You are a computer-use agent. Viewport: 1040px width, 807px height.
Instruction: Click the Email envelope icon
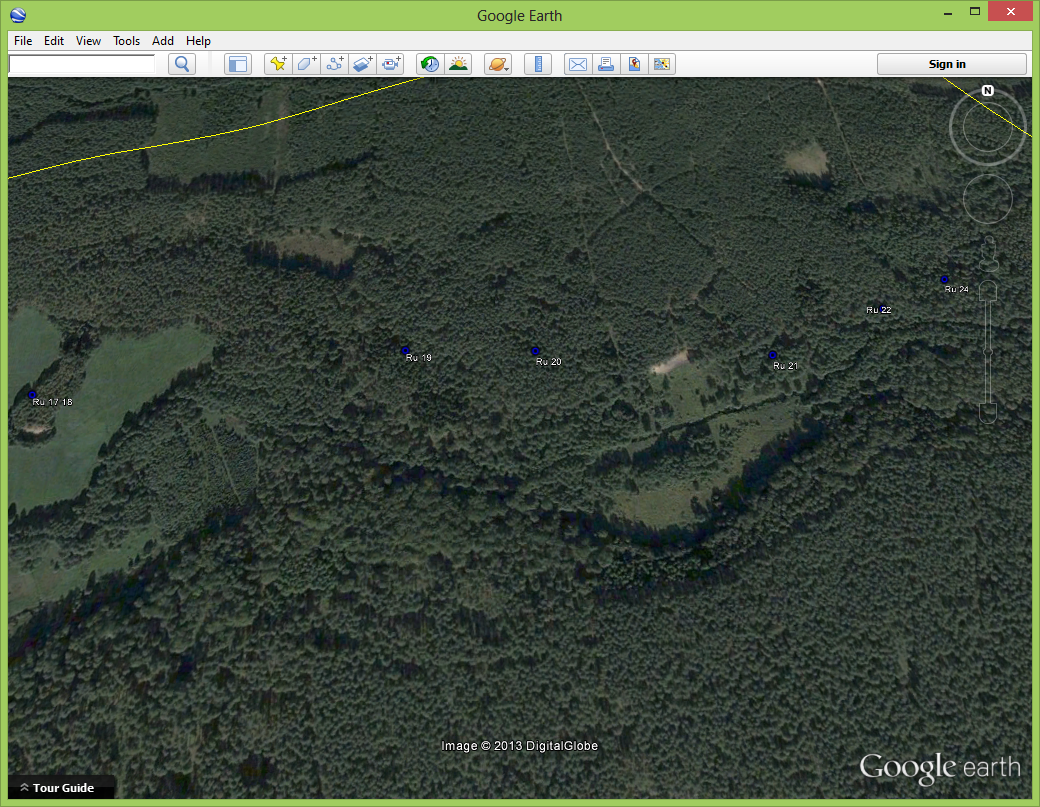578,64
